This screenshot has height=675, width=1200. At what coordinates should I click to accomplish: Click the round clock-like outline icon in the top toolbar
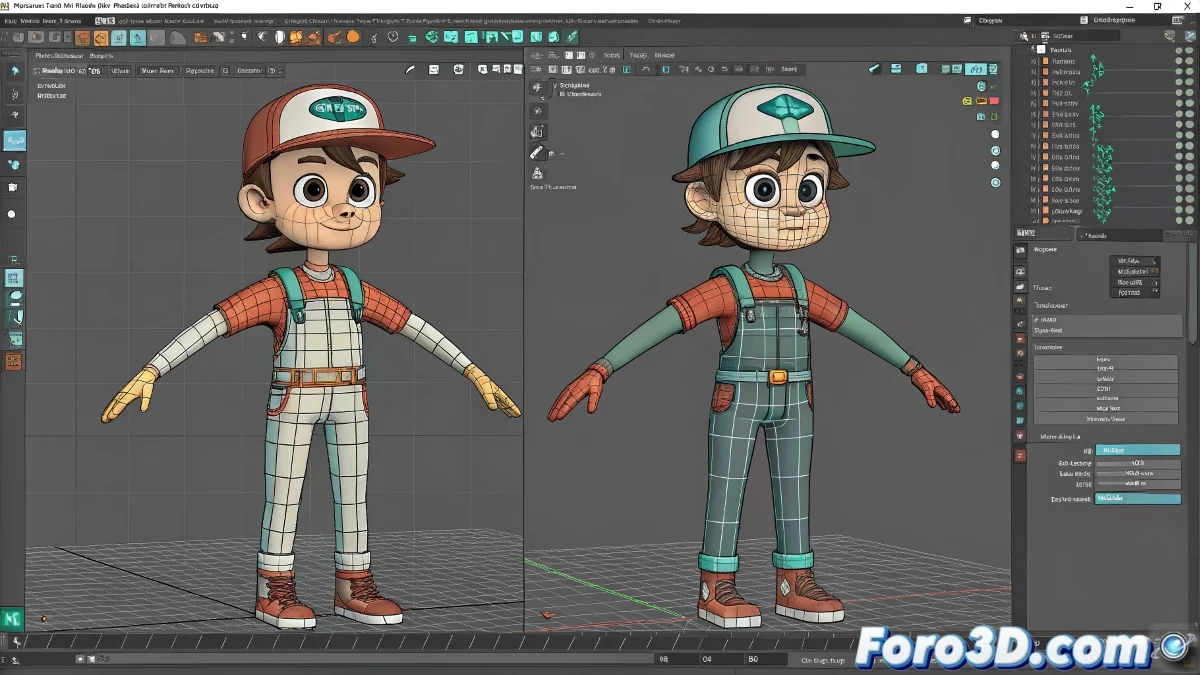coord(393,37)
